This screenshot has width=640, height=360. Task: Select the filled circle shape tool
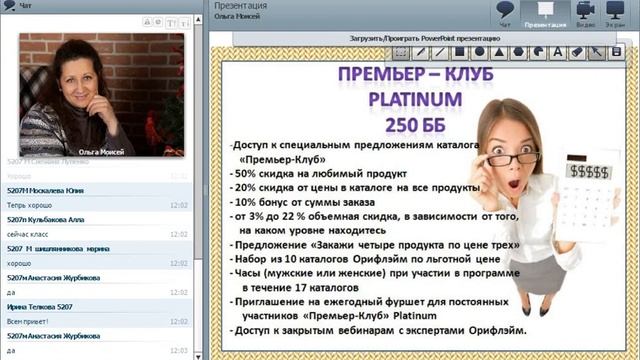click(480, 53)
